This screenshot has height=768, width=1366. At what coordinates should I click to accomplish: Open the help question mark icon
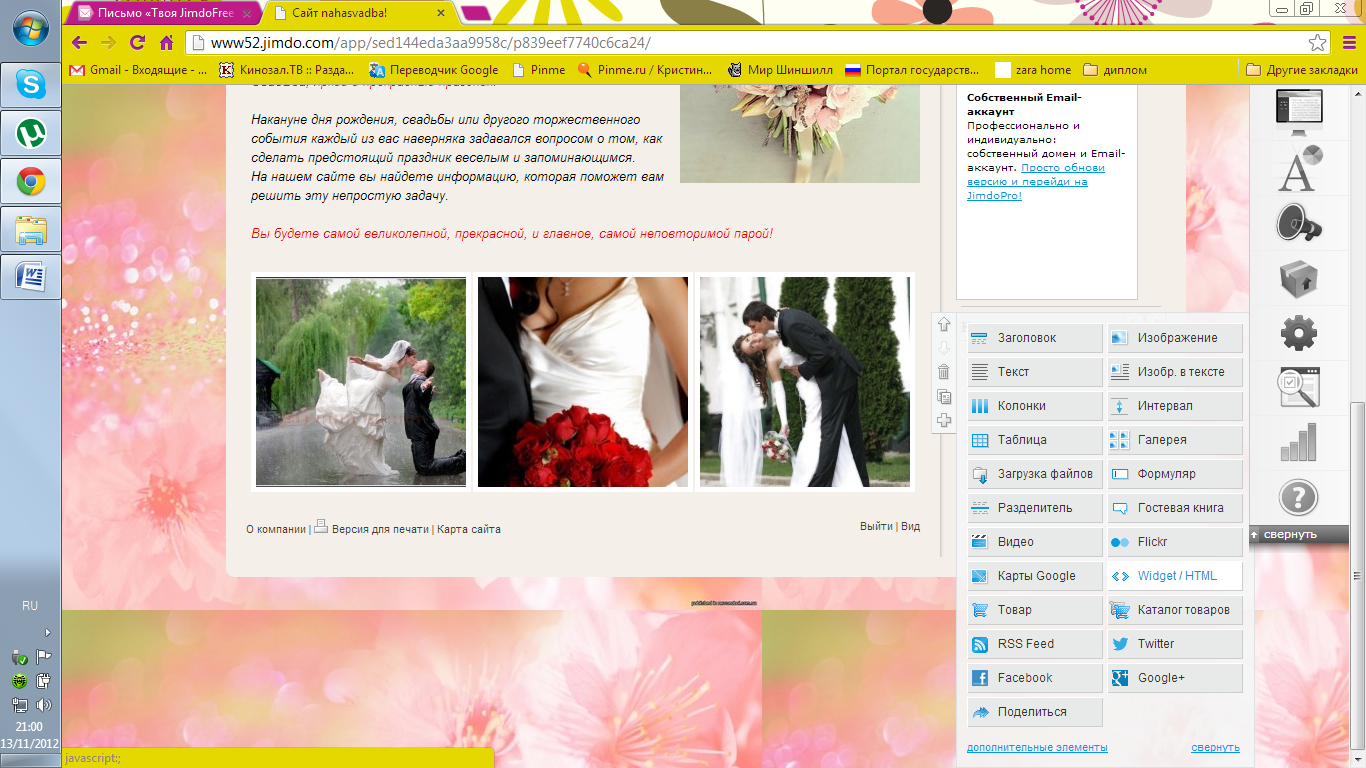point(1299,497)
